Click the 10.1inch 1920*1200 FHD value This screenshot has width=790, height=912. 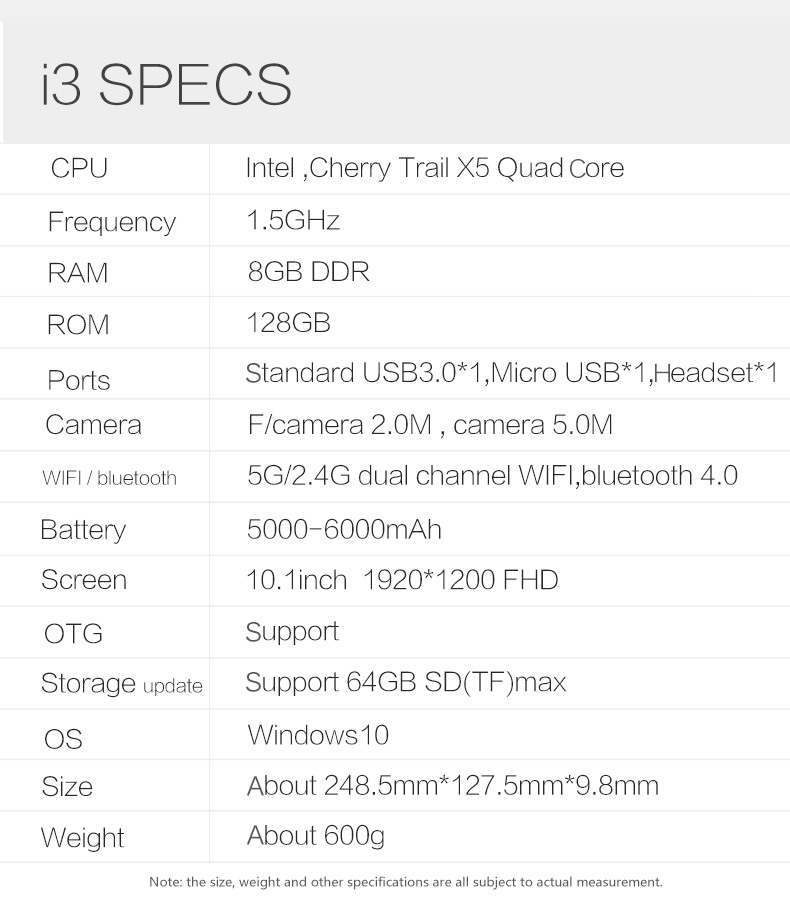[402, 580]
